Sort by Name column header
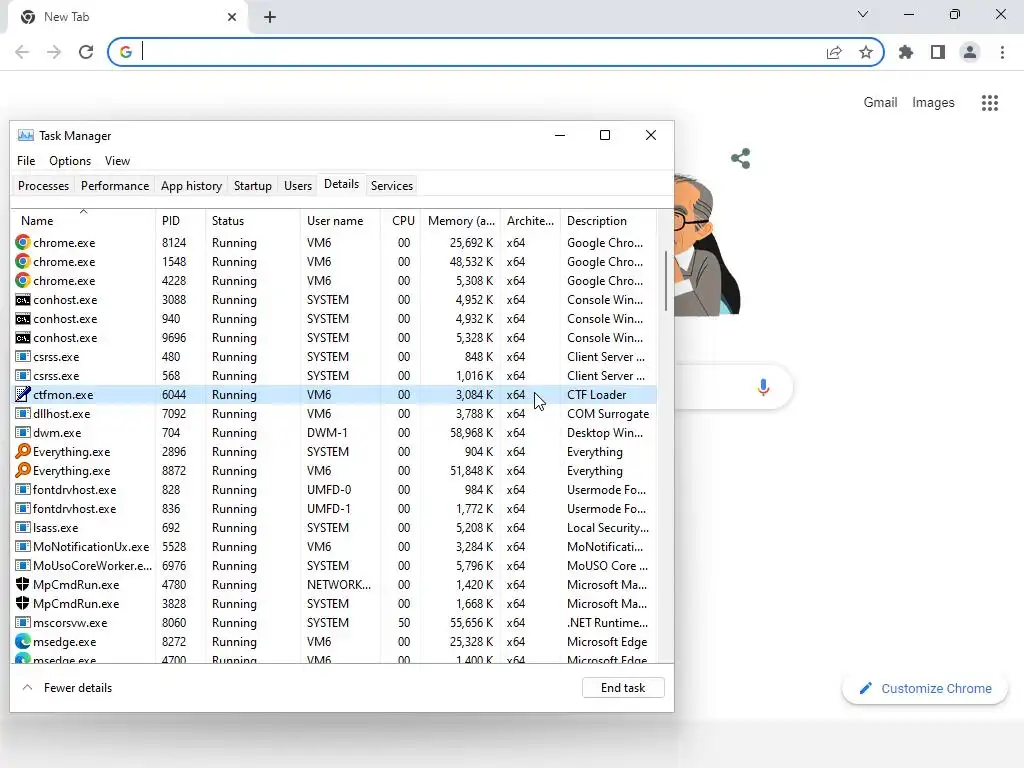 click(83, 220)
